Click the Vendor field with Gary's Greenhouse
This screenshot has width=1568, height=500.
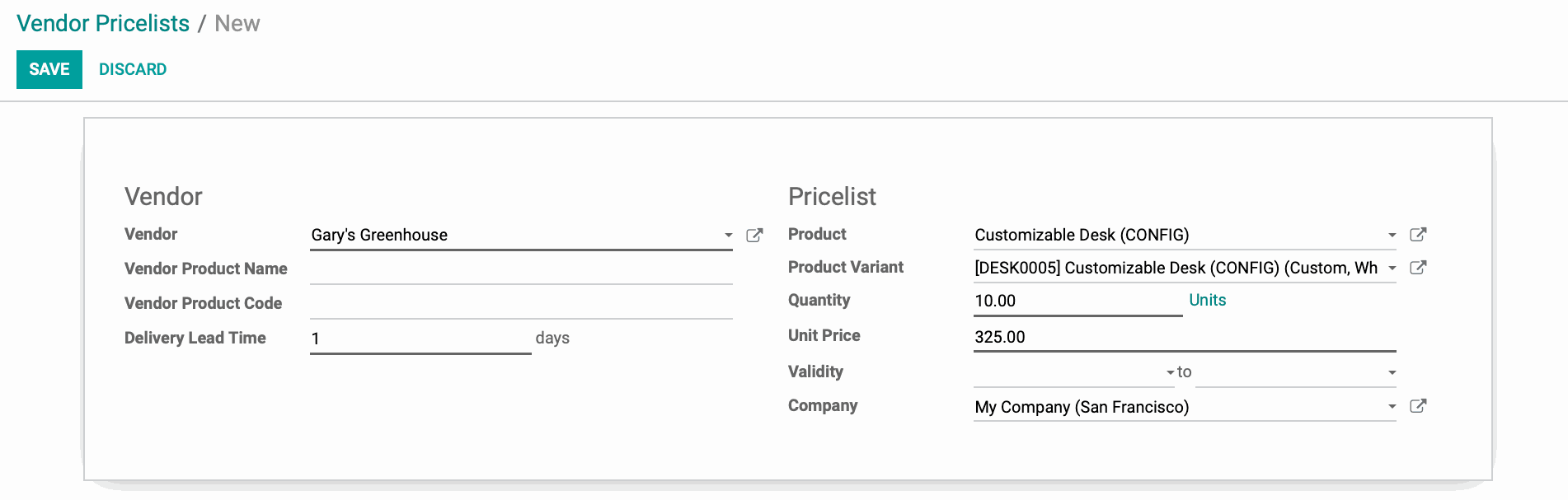[521, 235]
